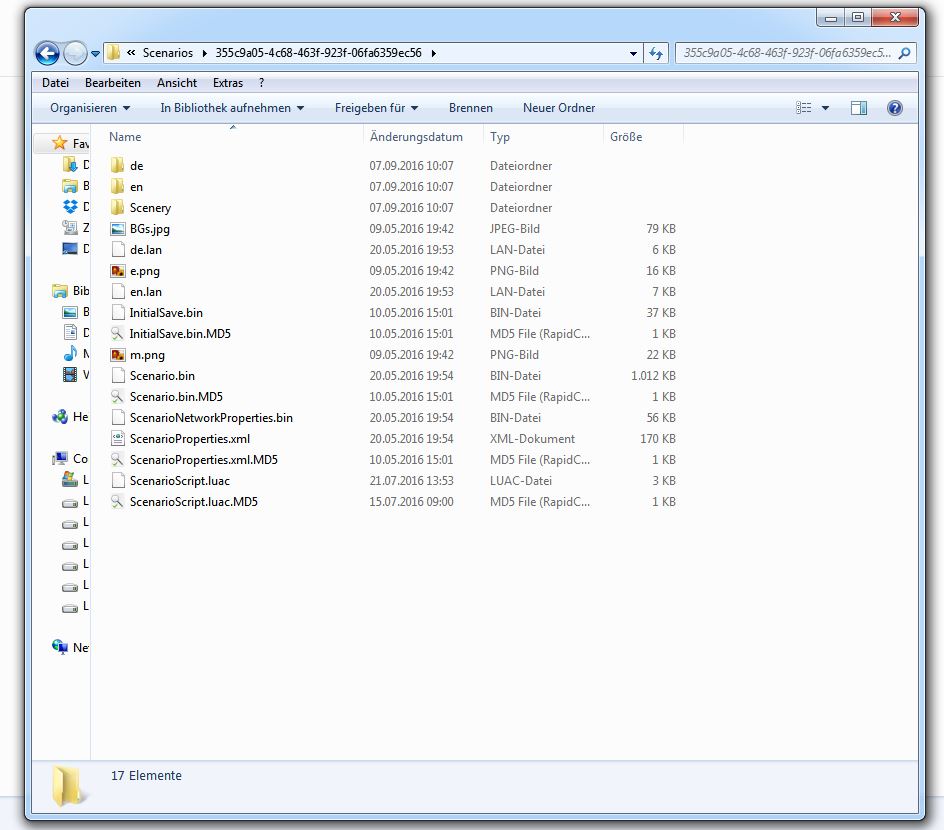
Task: Click the 170 KB size cell
Action: pos(657,439)
